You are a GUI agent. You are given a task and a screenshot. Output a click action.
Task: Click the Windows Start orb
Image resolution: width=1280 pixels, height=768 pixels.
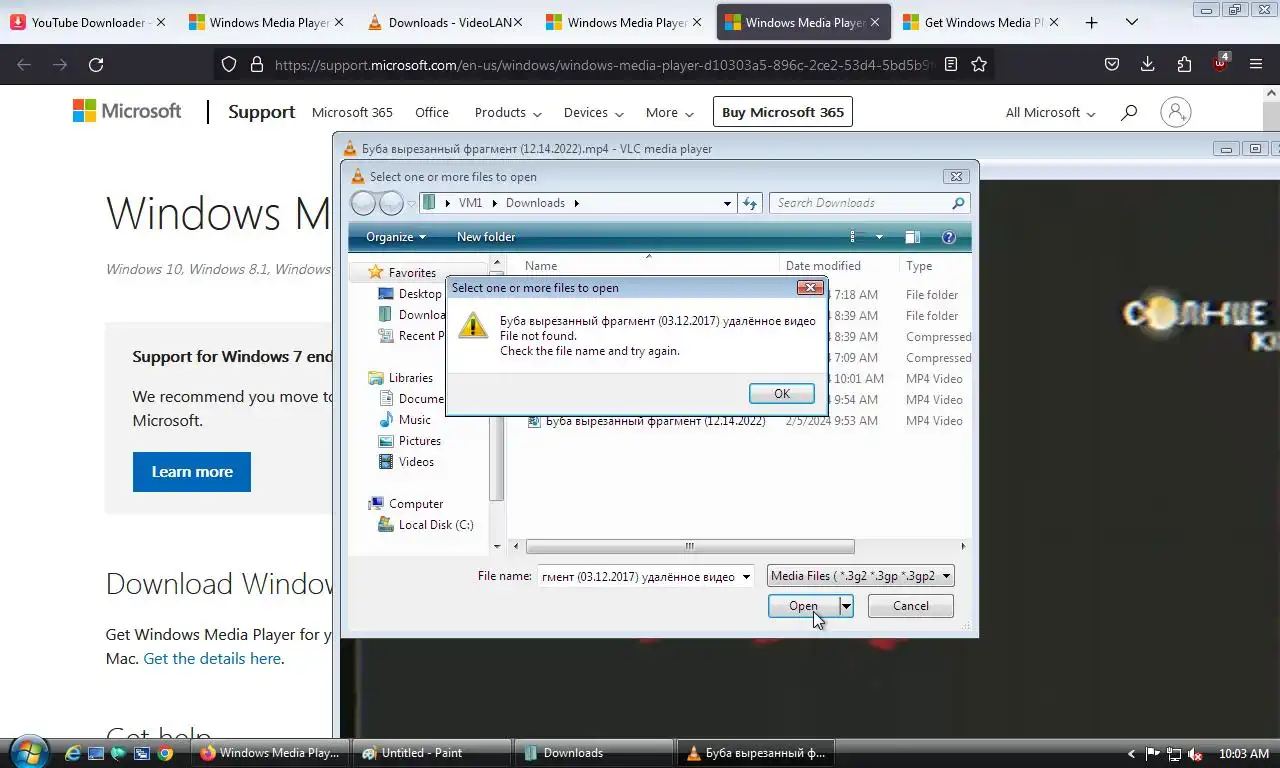pos(28,752)
